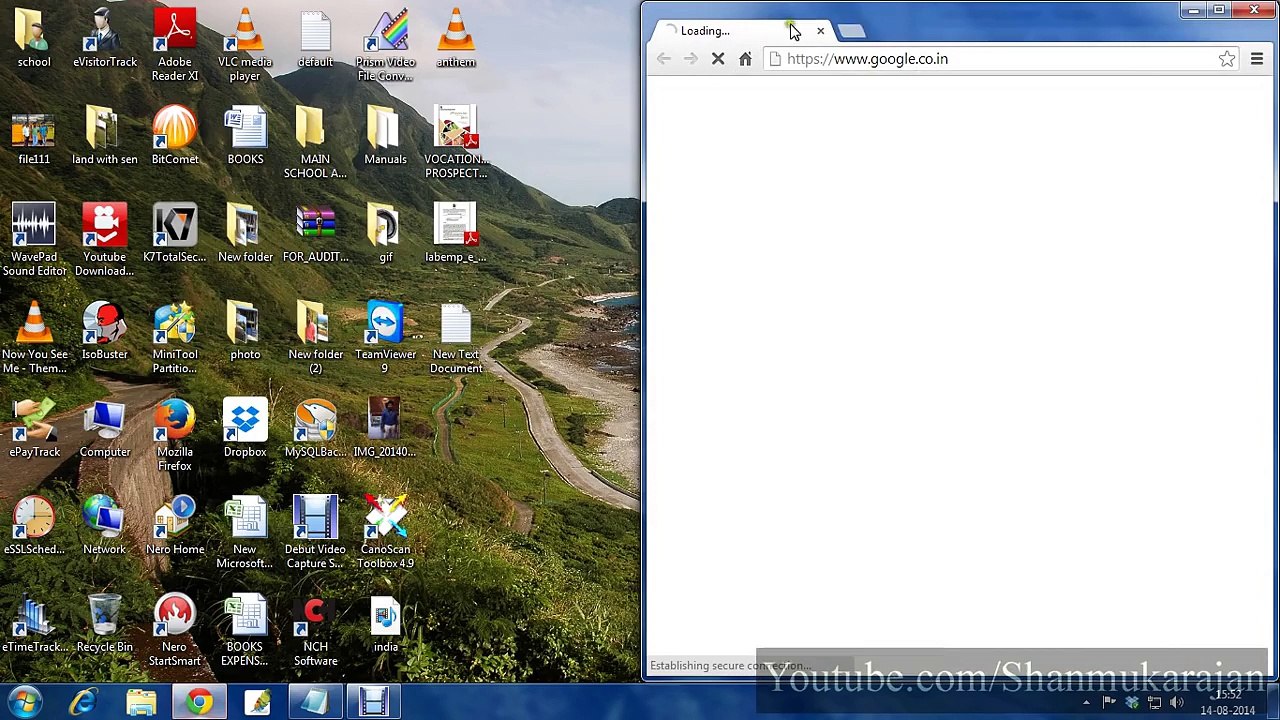This screenshot has width=1280, height=720.
Task: Select the Youtube Downloader desktop icon
Action: point(105,240)
